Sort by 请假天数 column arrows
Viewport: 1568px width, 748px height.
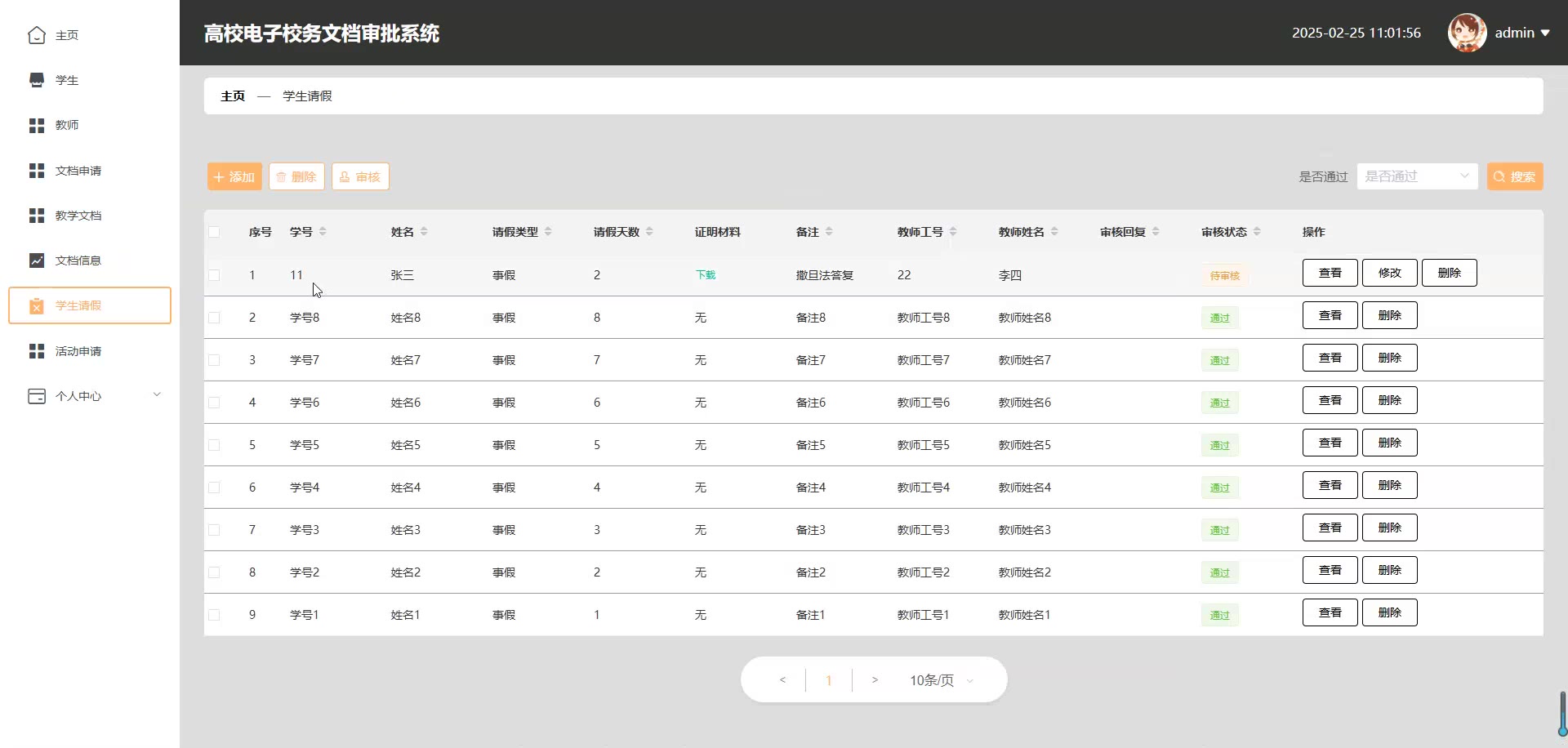click(649, 232)
